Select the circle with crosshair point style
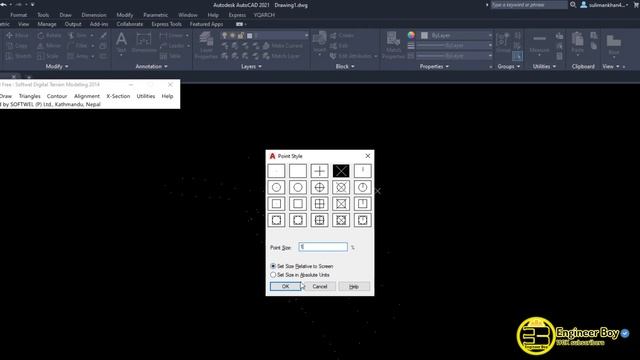This screenshot has height=360, width=640. [x=320, y=187]
